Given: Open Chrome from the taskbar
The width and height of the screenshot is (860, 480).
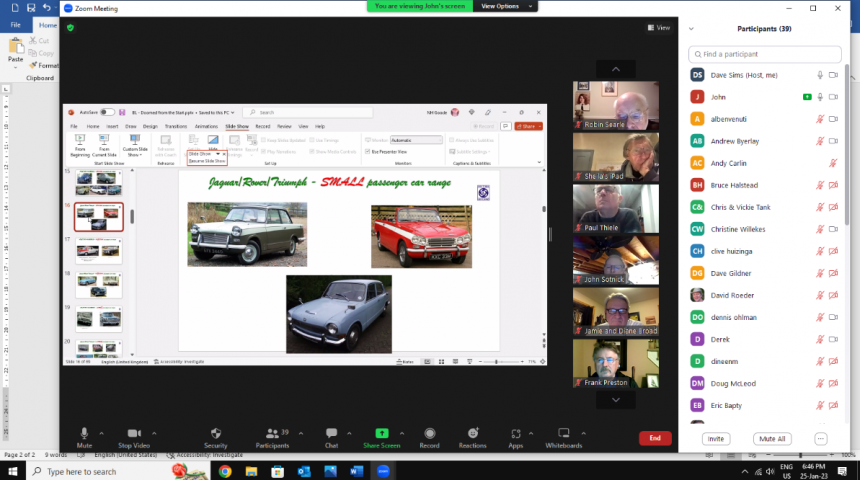Looking at the screenshot, I should tap(225, 471).
